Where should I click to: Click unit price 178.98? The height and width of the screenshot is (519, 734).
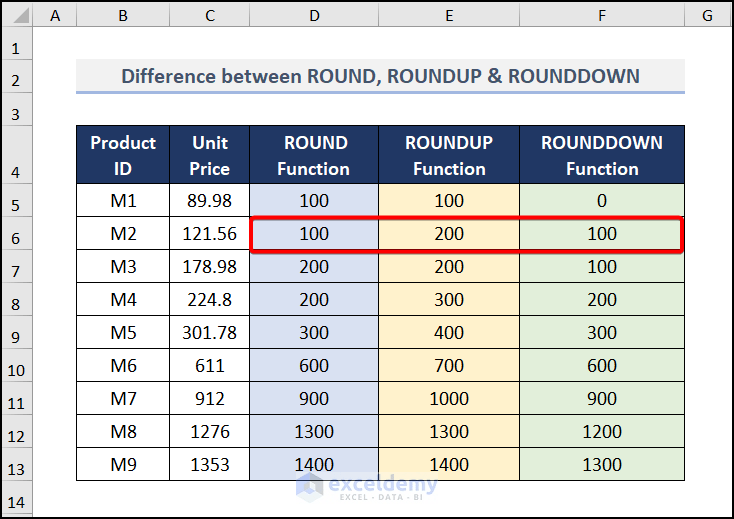coord(210,266)
